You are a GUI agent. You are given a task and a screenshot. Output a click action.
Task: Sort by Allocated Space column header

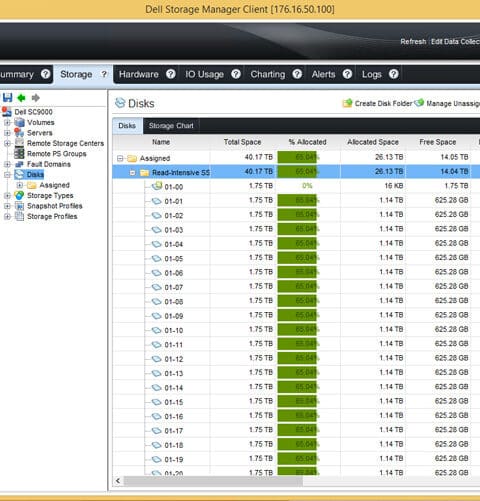(373, 142)
